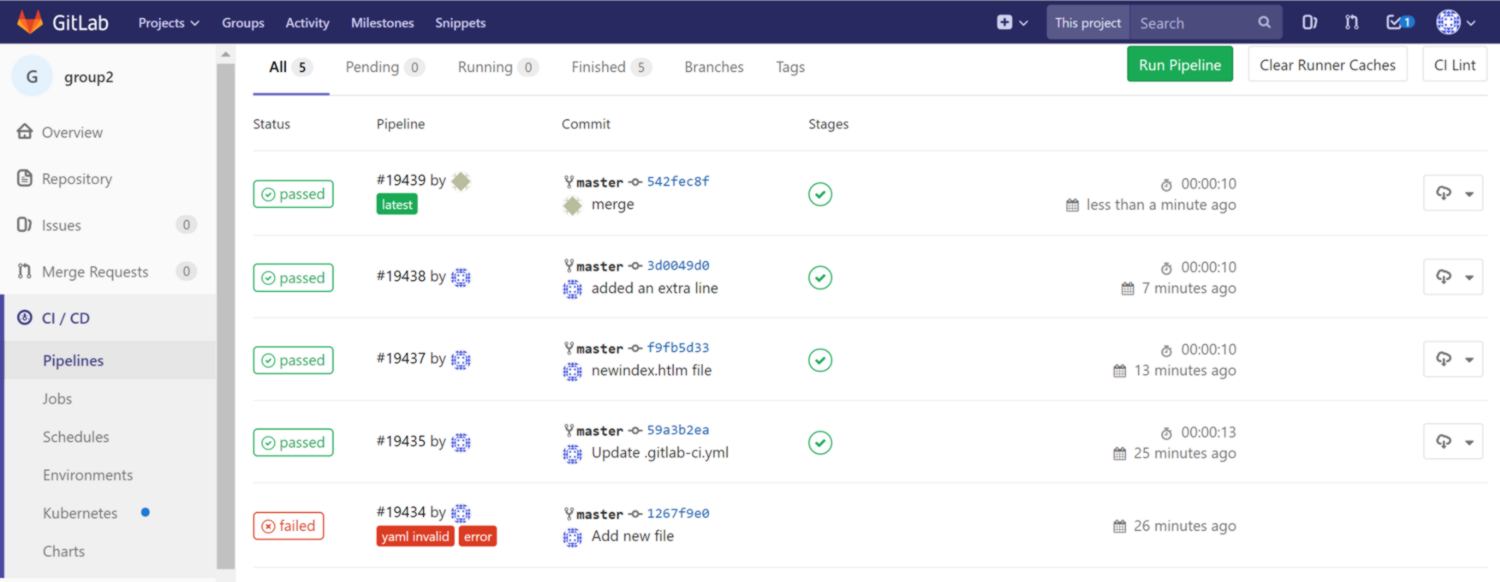Click stage status icon for pipeline #19439
Viewport: 1500px width, 582px height.
820,194
